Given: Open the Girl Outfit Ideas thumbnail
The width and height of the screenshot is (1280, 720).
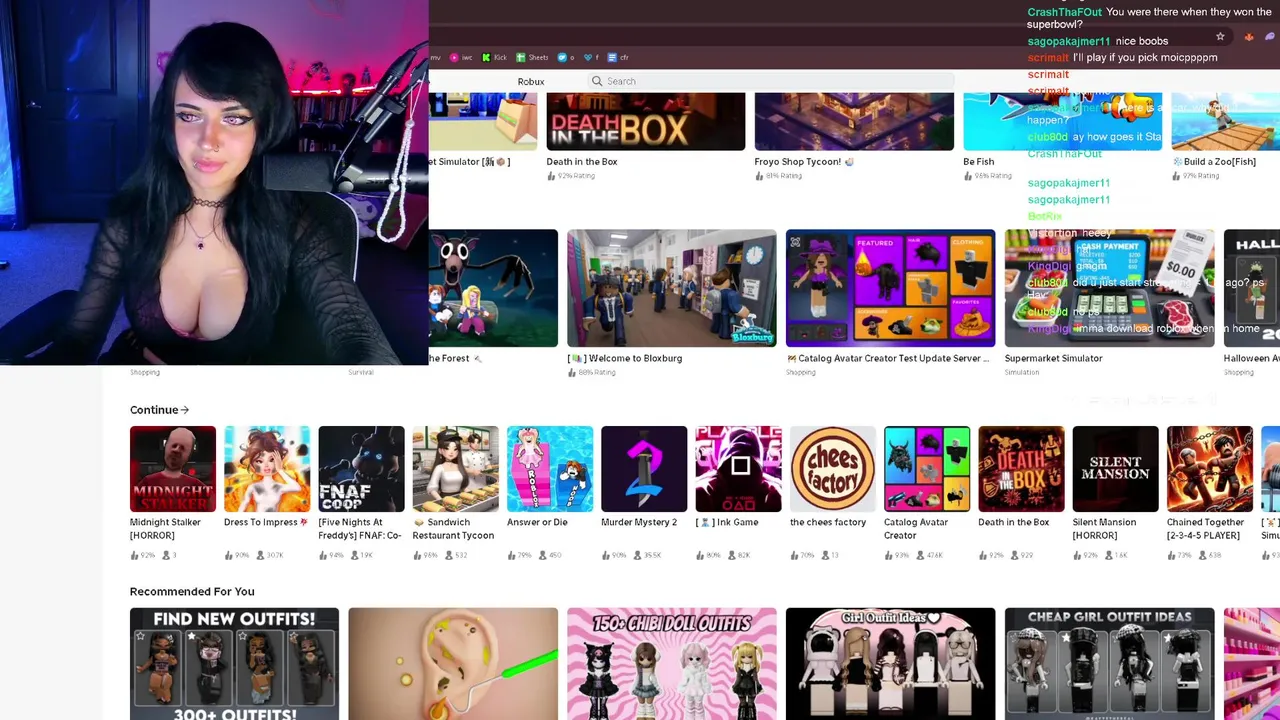Looking at the screenshot, I should [890, 664].
